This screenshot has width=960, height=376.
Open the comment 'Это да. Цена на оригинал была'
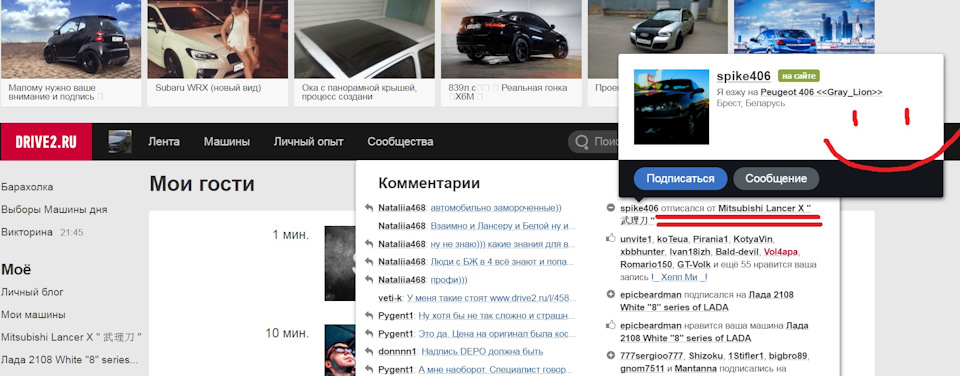[497, 334]
